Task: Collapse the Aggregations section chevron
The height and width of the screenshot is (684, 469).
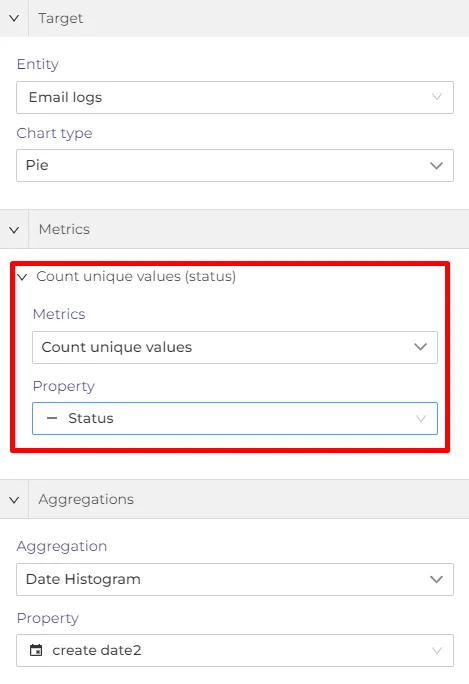Action: click(14, 499)
